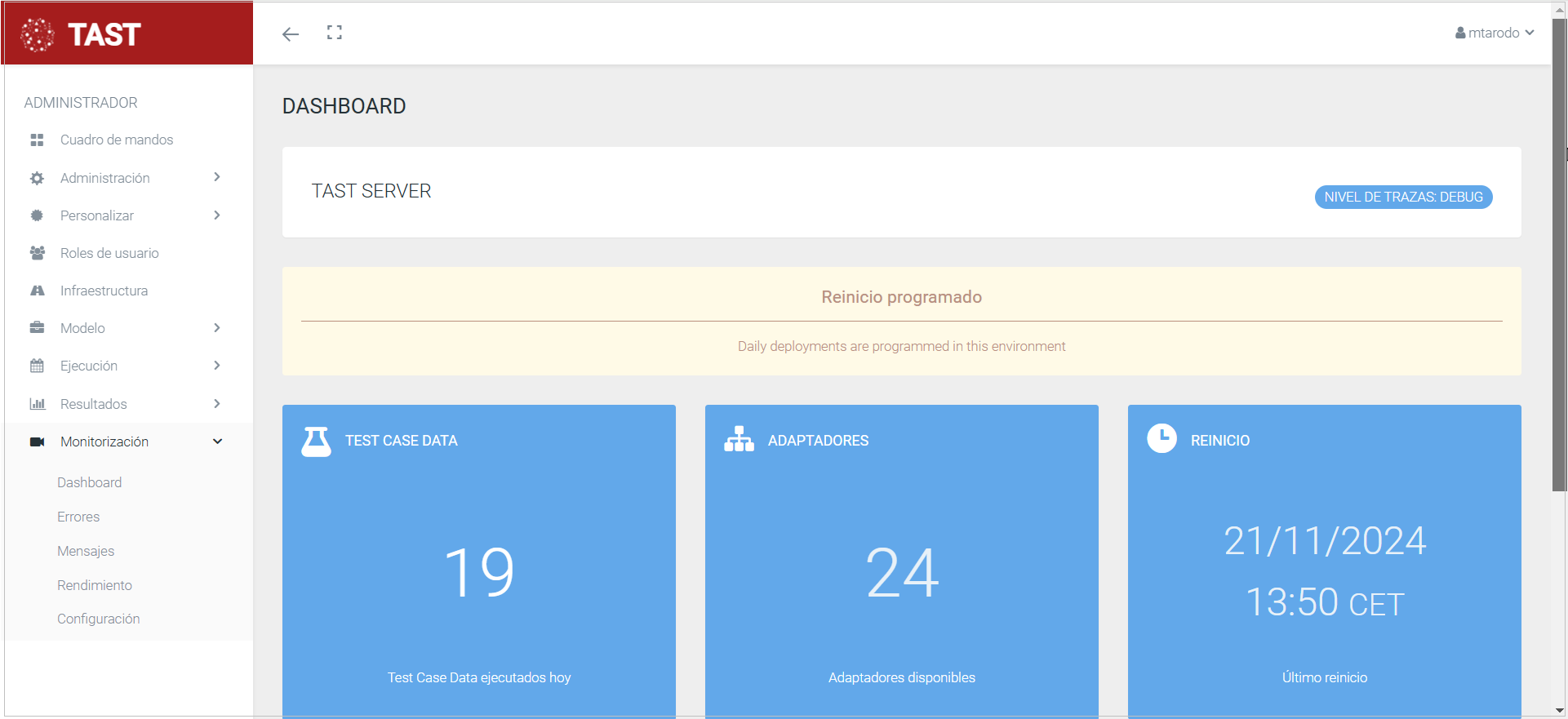Select Rendimiento in the sidebar

pos(95,585)
